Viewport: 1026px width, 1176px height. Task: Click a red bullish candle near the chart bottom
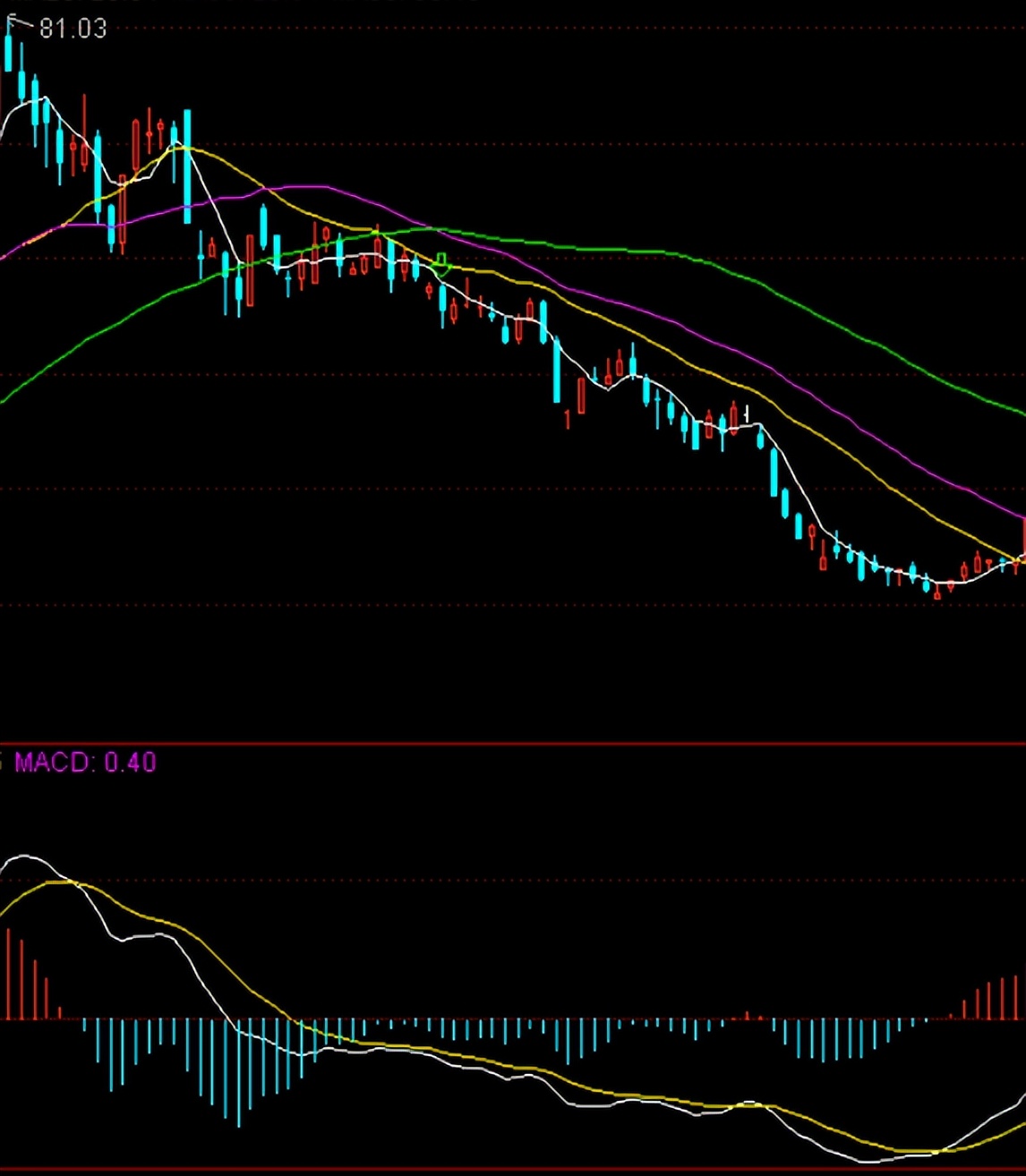point(976,564)
